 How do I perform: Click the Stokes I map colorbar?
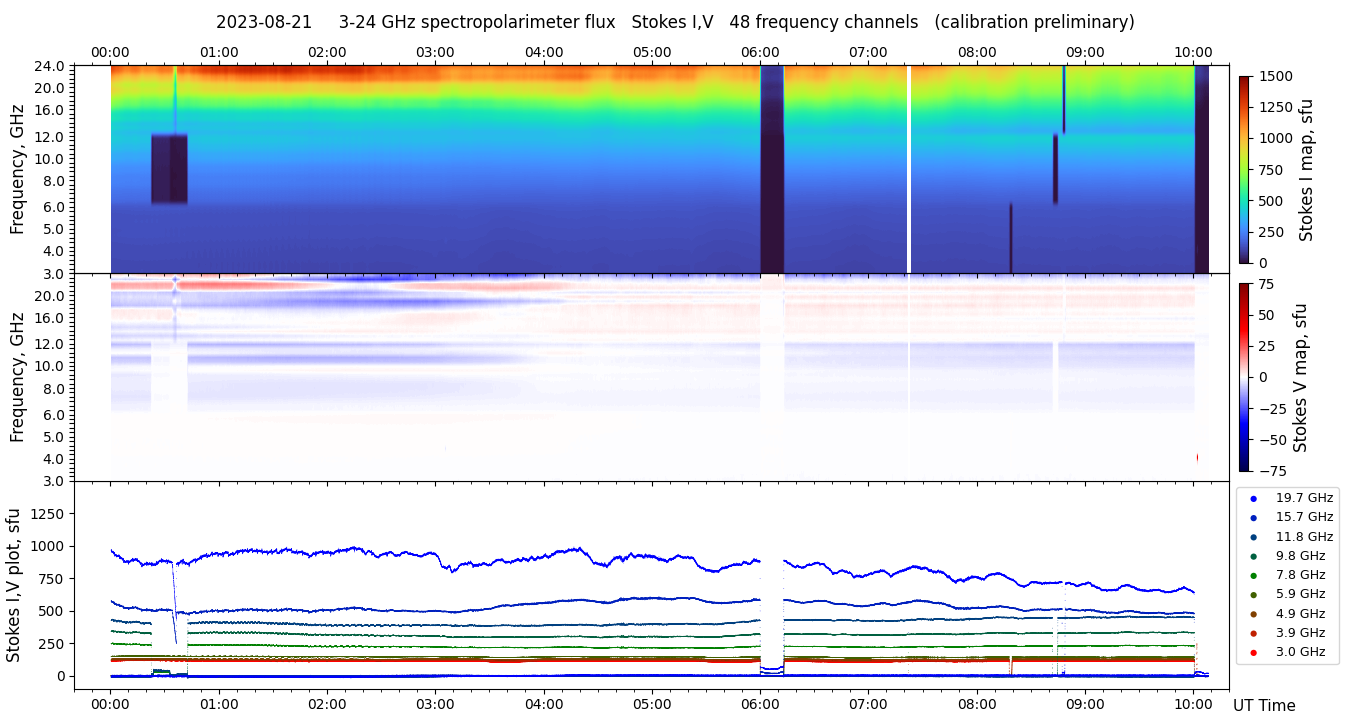click(x=1244, y=169)
